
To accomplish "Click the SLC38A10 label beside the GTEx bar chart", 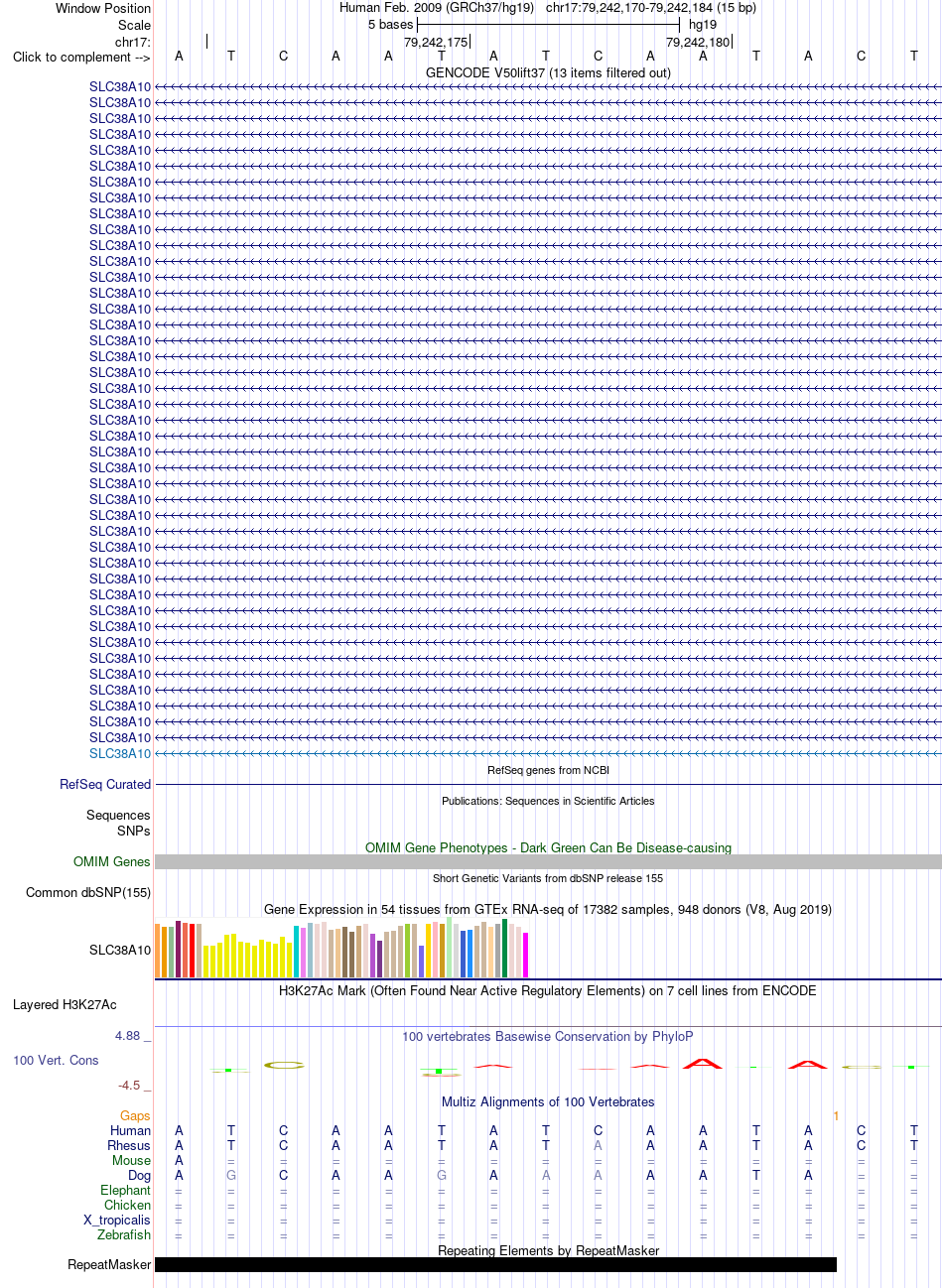I will coord(120,950).
